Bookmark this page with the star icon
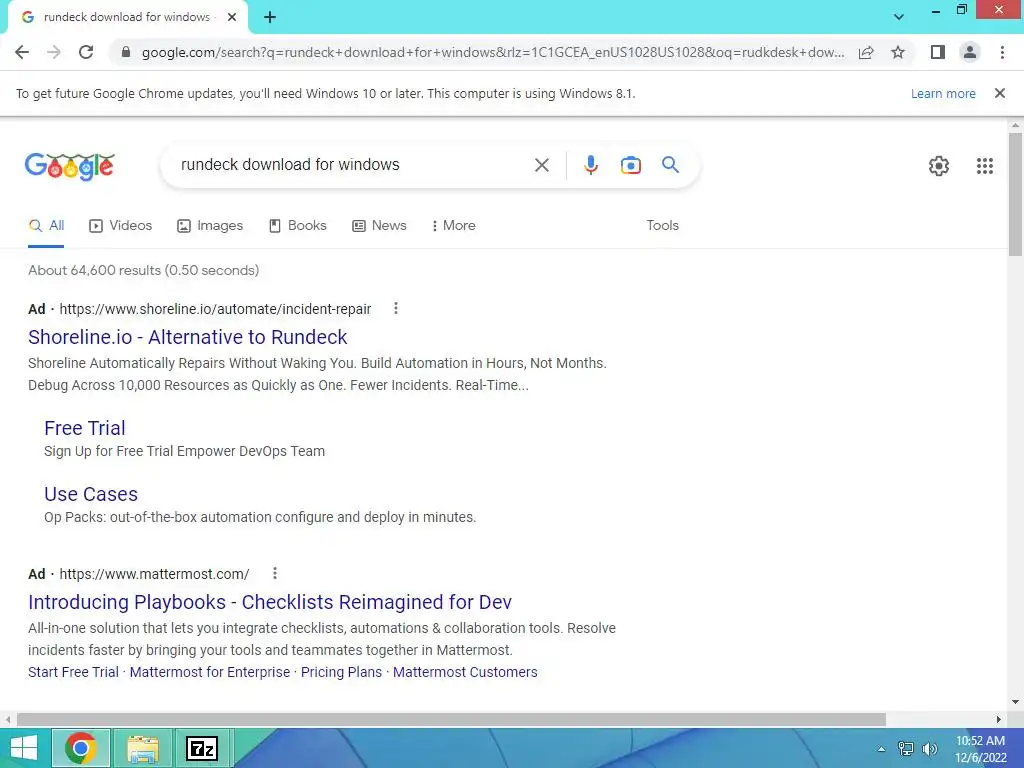Screen dimensions: 1024x768 click(x=898, y=52)
